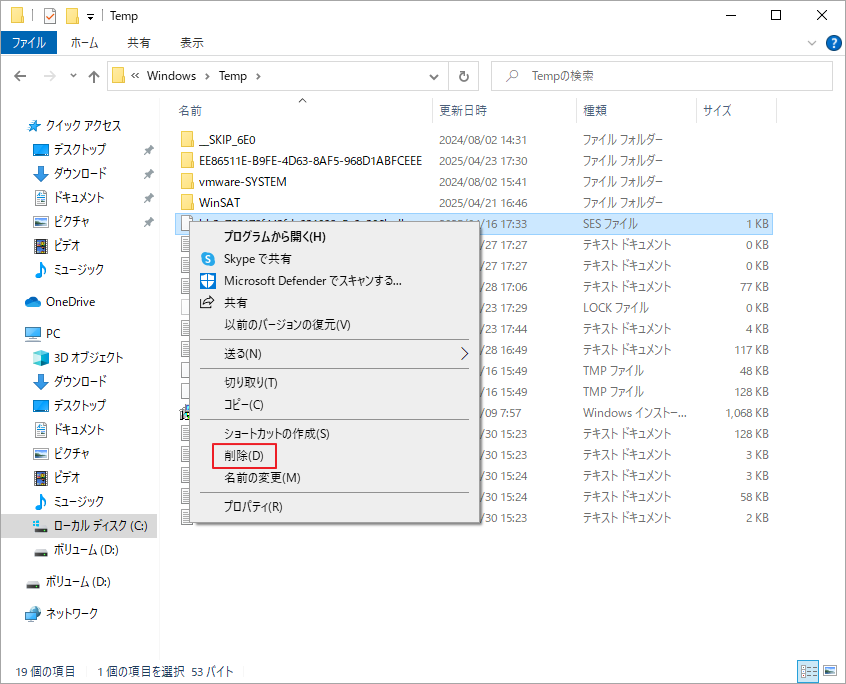Select the __SKIP_6E0 folder
Viewport: 846px width, 684px height.
227,140
